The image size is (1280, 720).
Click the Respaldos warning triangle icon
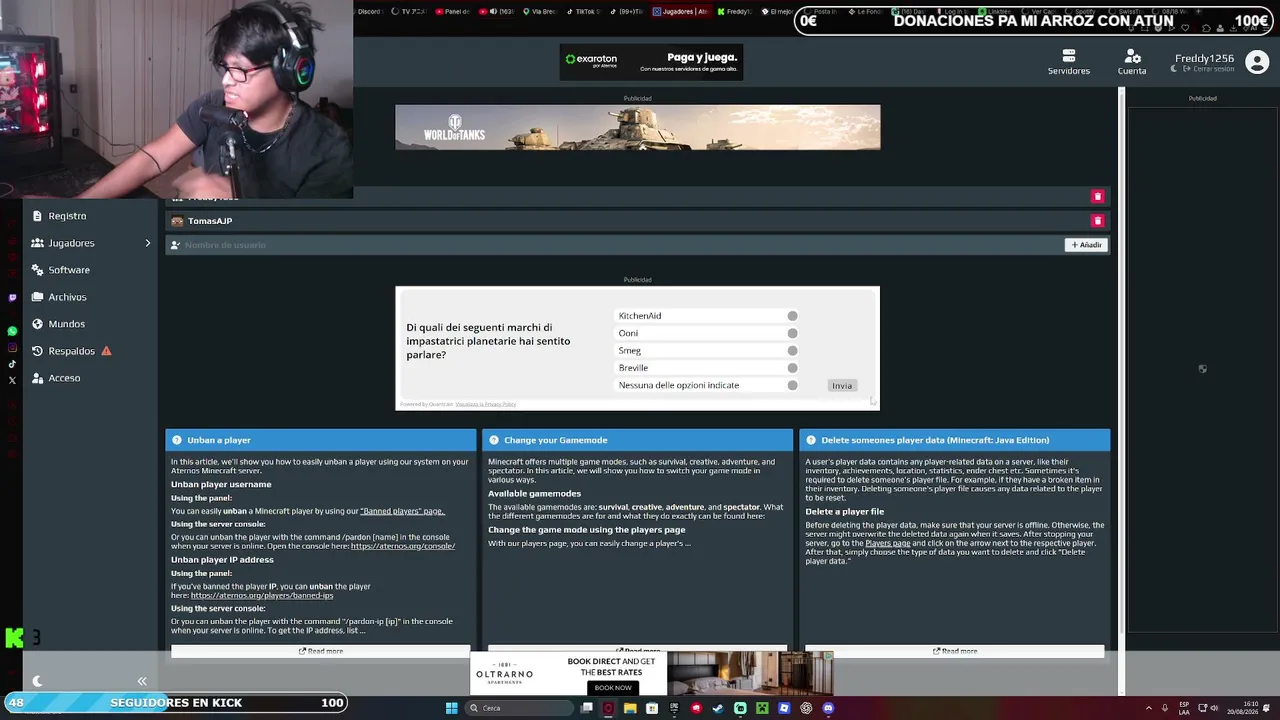(x=106, y=351)
